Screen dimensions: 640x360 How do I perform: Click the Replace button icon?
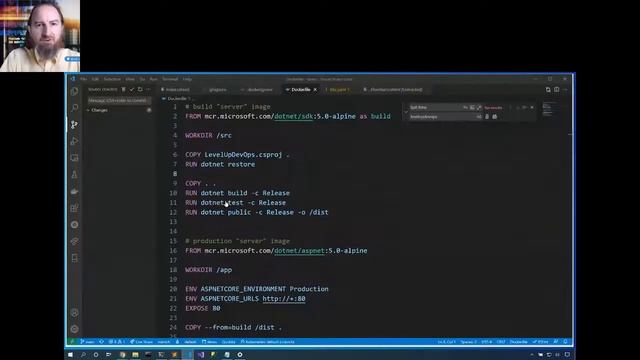pos(487,117)
